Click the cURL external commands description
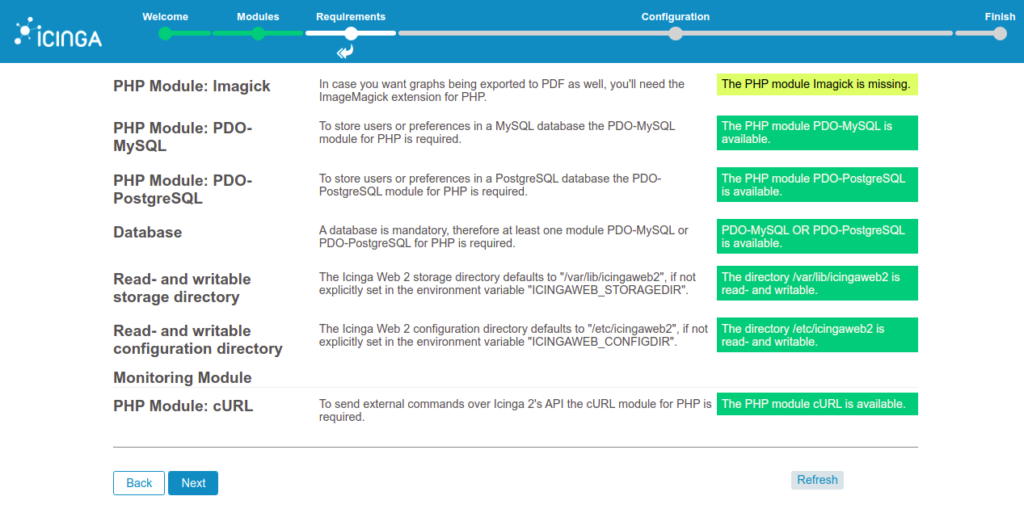 (x=515, y=411)
